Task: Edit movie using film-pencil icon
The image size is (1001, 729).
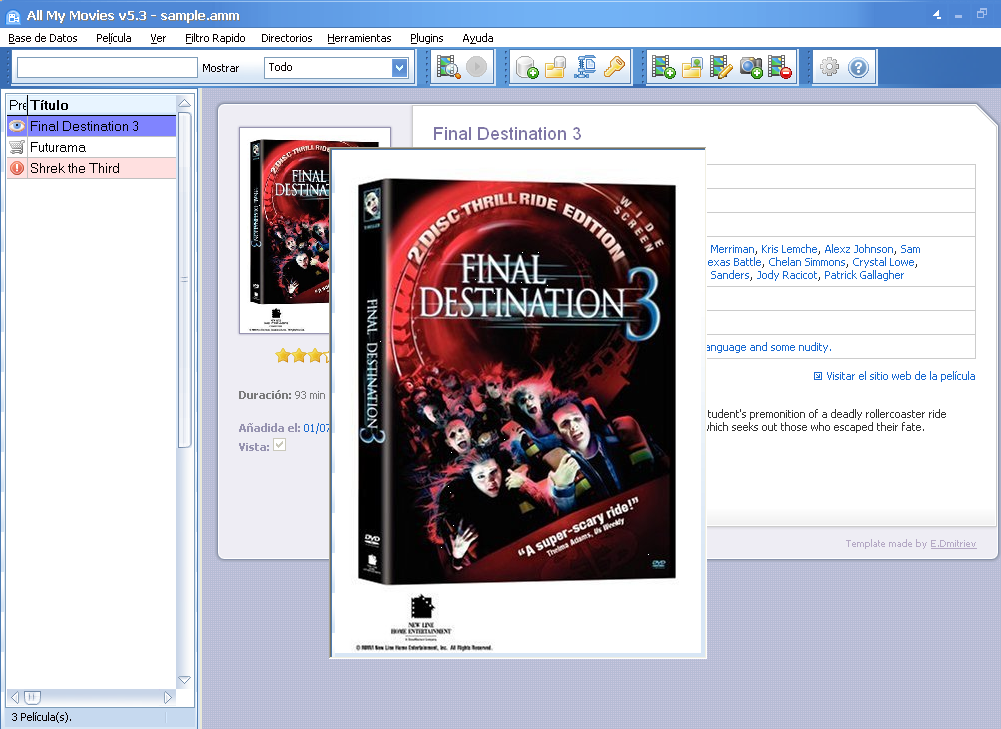Action: pos(721,67)
